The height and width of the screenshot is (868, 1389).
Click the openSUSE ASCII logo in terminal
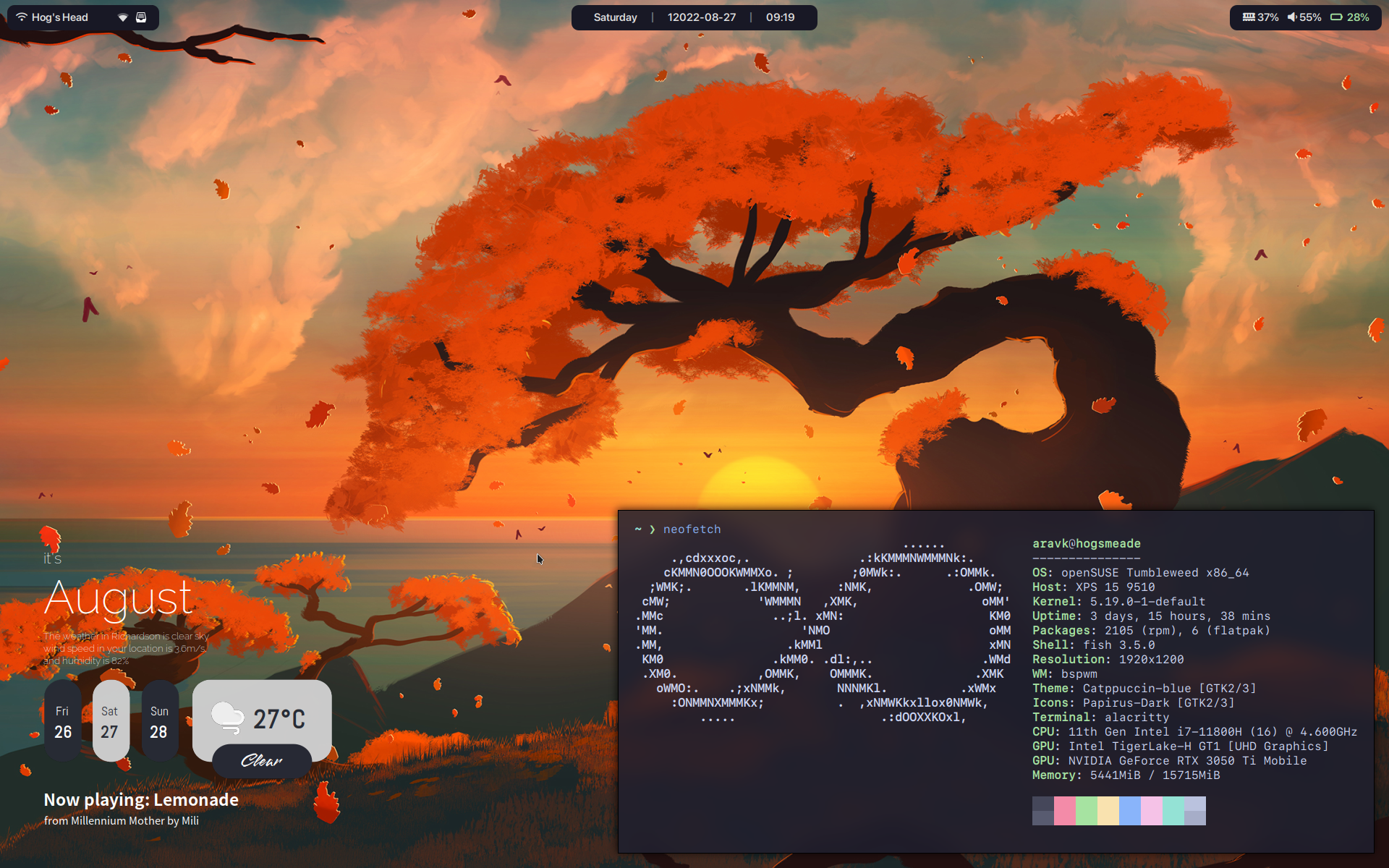(823, 631)
